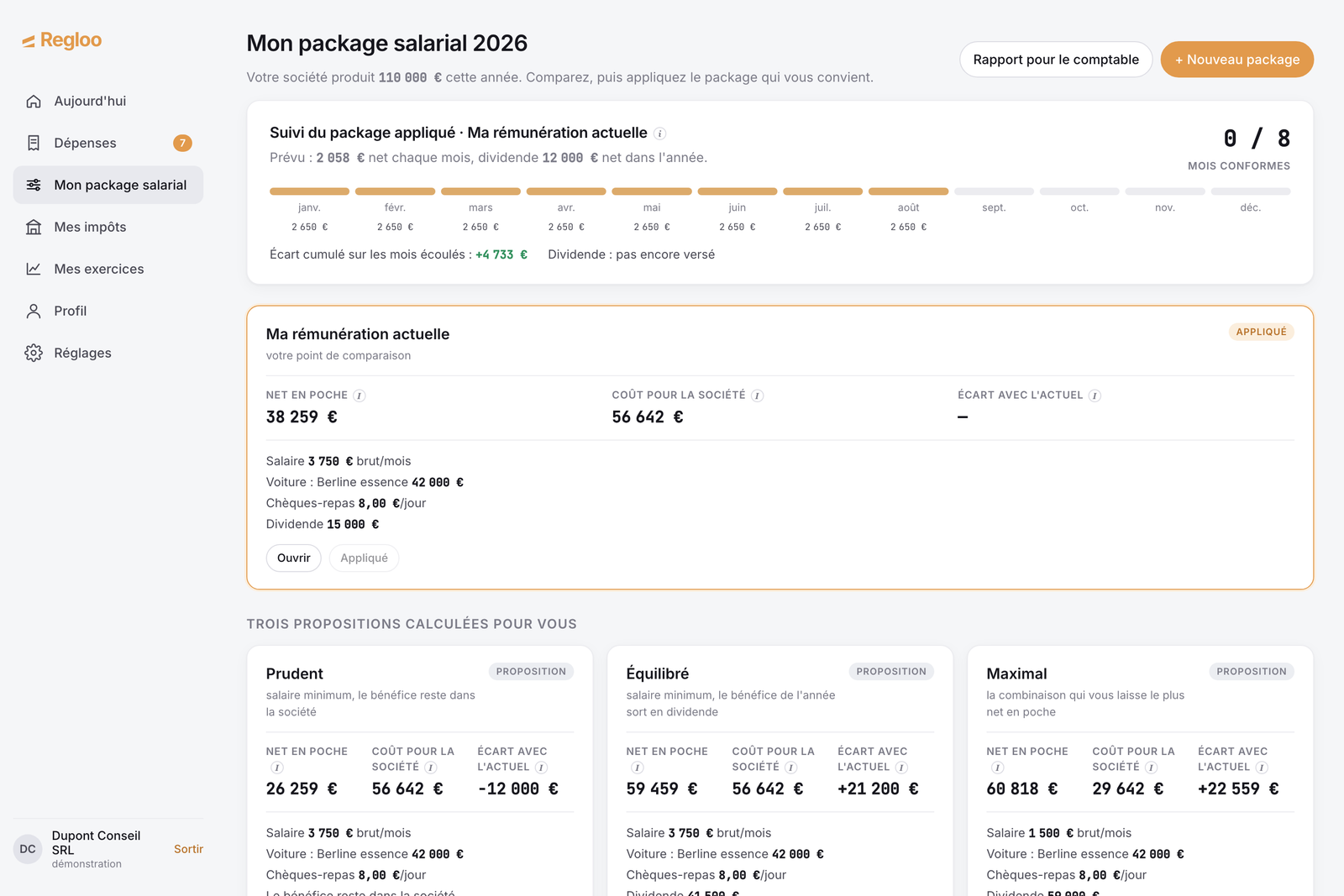Click the août month progress bar

tap(908, 191)
